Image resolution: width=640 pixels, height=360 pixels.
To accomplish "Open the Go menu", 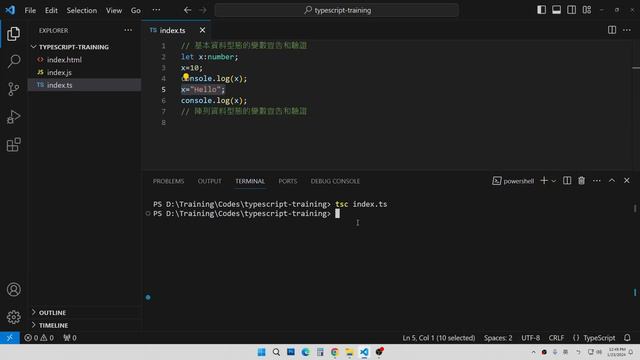I will 136,10.
